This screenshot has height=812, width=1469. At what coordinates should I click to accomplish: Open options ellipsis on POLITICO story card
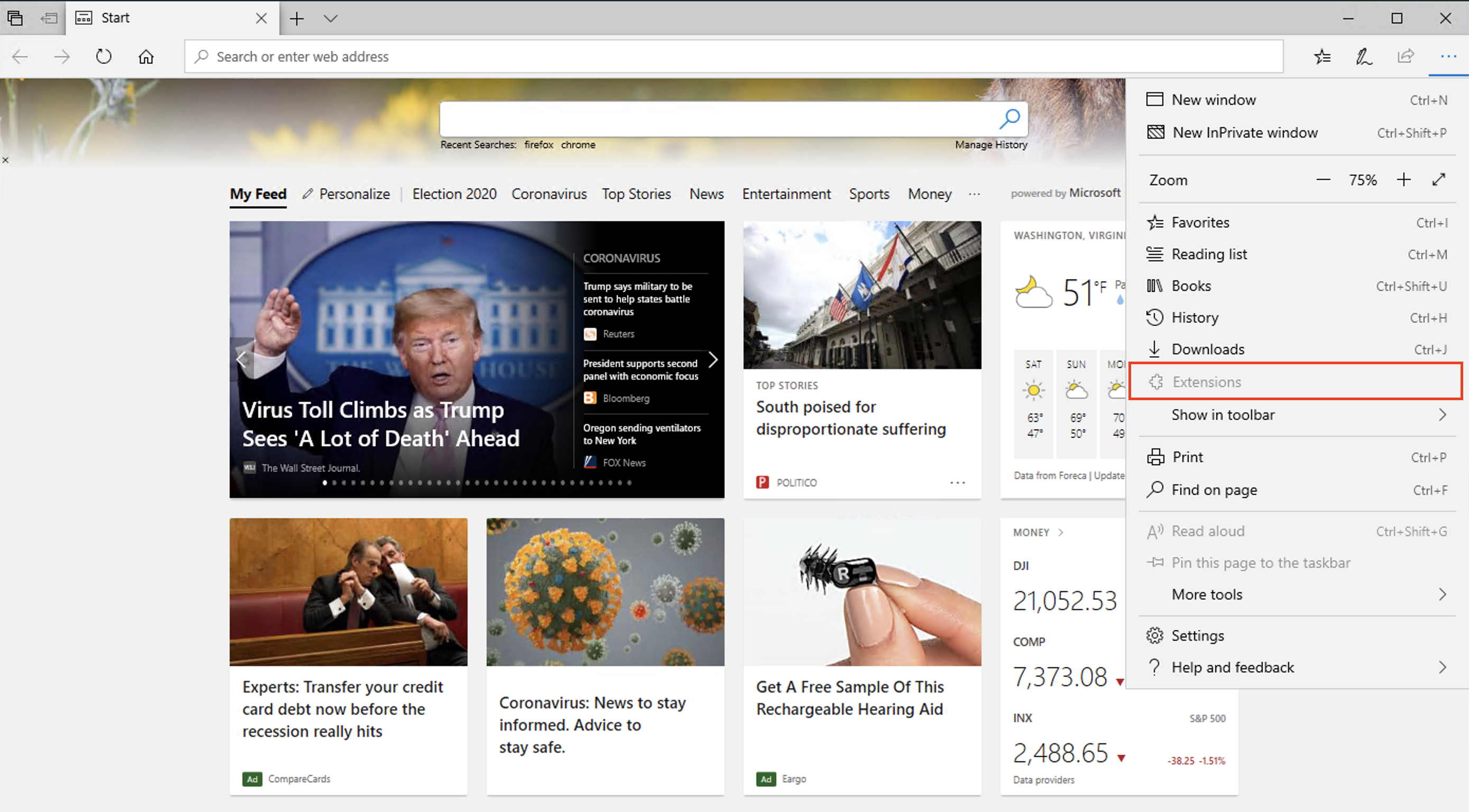point(958,483)
